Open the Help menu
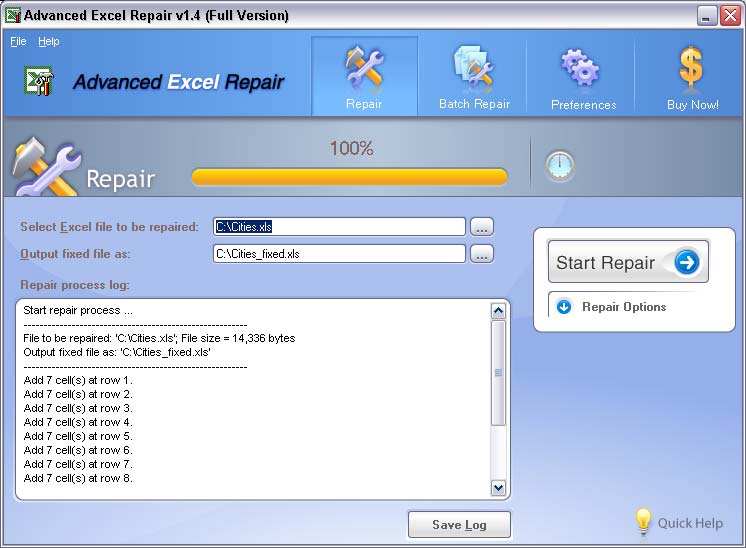 point(49,41)
